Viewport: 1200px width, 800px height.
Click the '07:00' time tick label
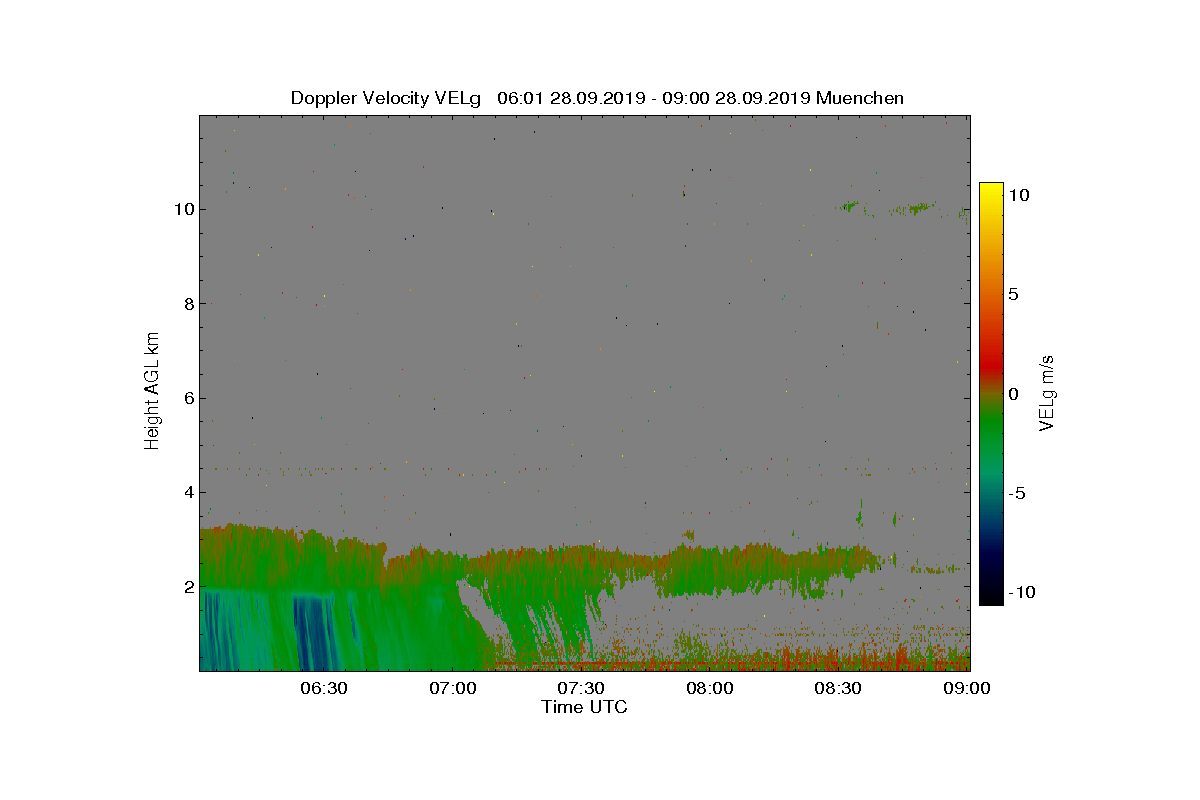click(x=452, y=688)
